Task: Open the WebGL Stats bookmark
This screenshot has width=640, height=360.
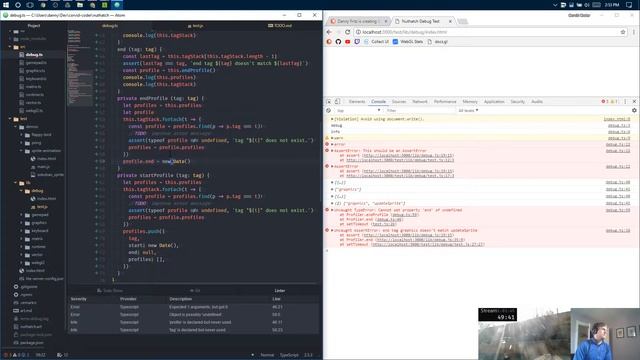Action: (x=407, y=42)
